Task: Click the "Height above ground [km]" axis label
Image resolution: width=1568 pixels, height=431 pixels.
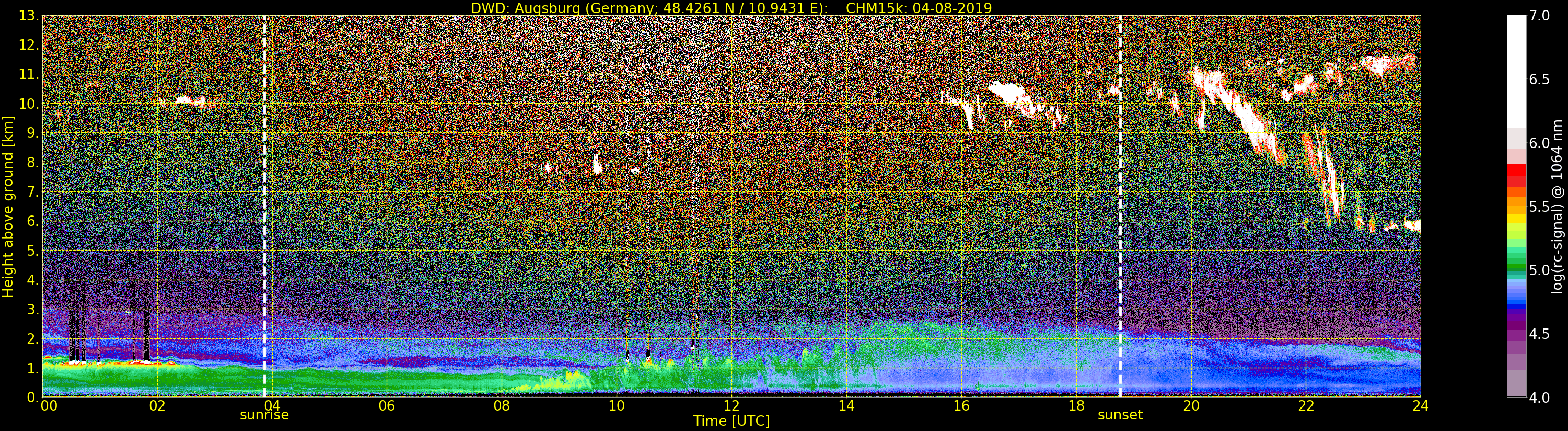Action: (8, 207)
